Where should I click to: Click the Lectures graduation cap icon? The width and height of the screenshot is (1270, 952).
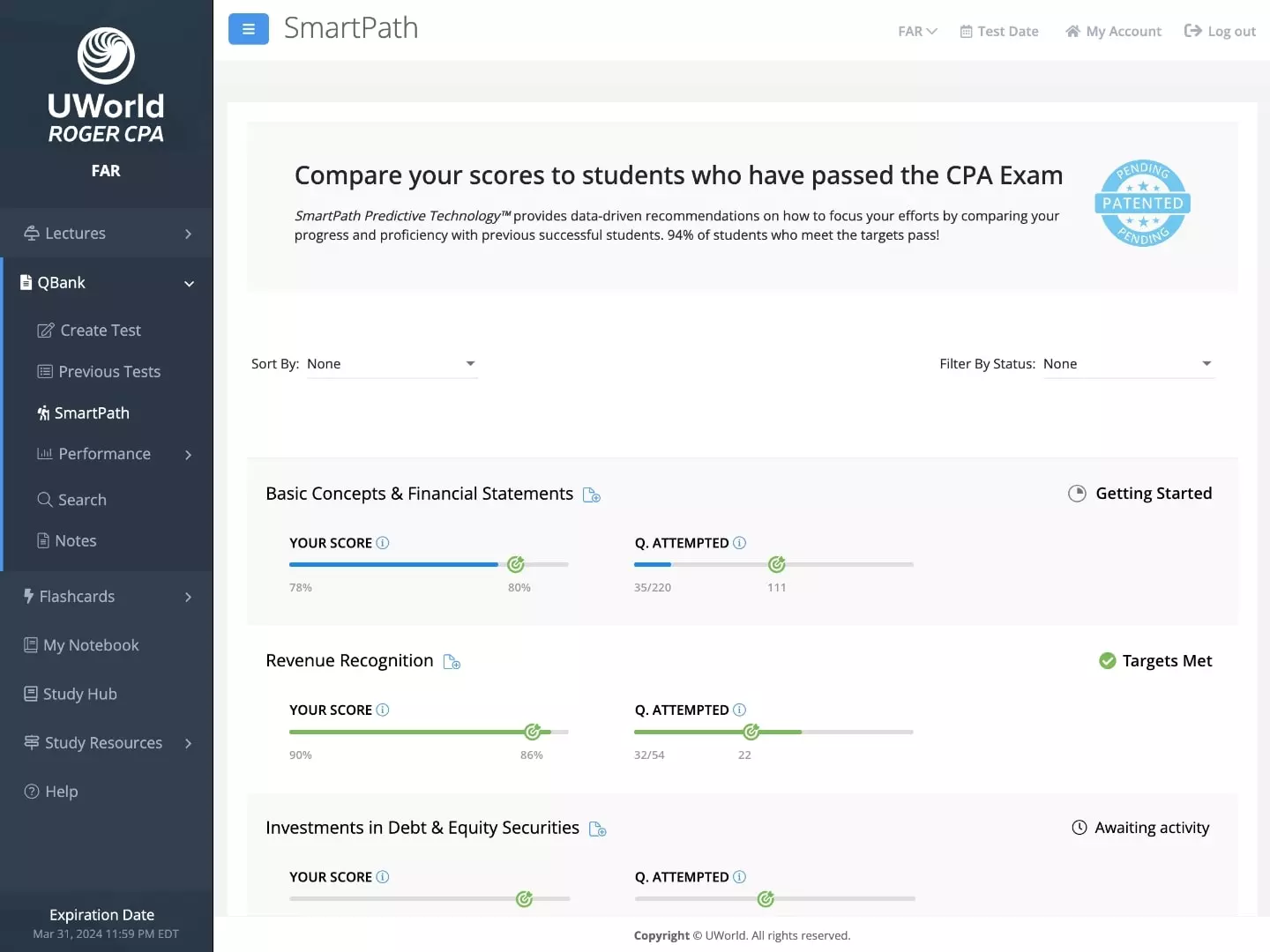point(32,234)
